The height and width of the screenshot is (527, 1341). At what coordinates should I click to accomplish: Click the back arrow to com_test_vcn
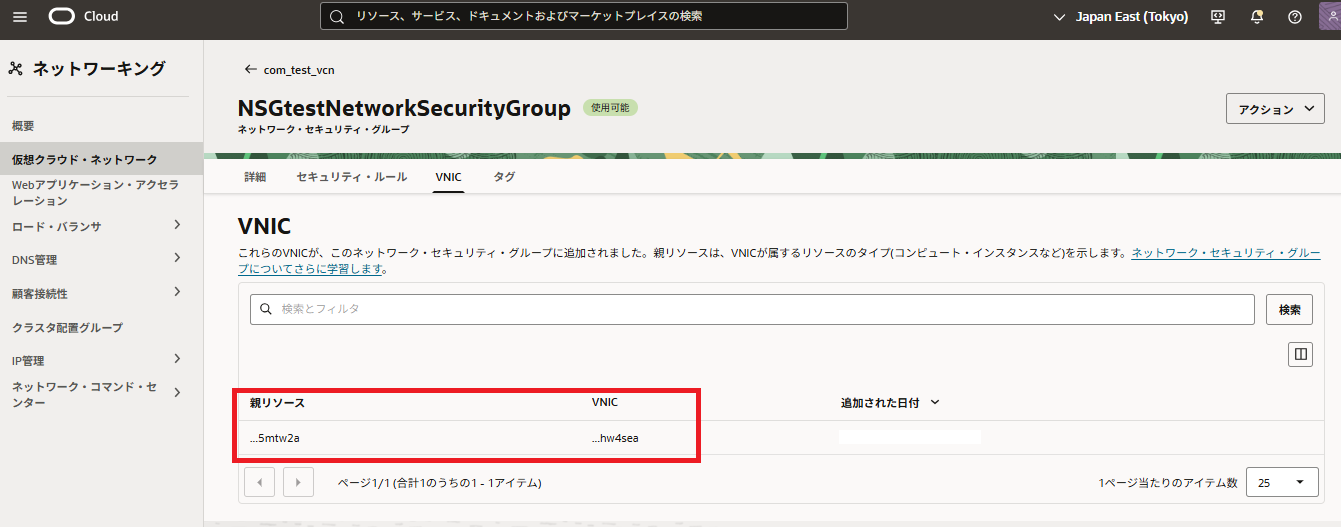click(x=251, y=70)
